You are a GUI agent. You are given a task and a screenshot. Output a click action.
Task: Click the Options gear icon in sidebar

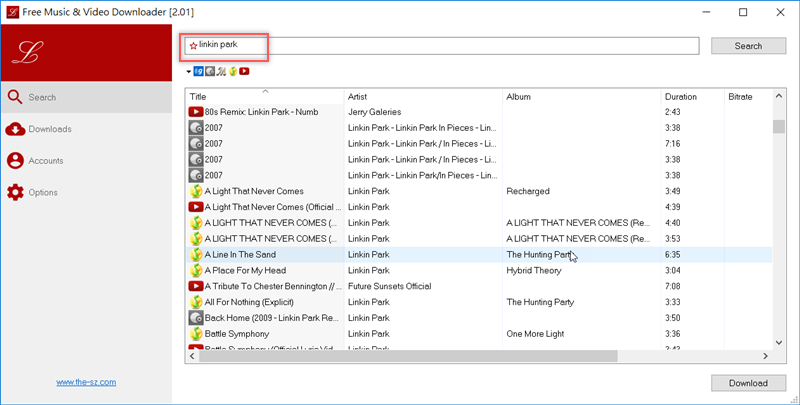(15, 193)
